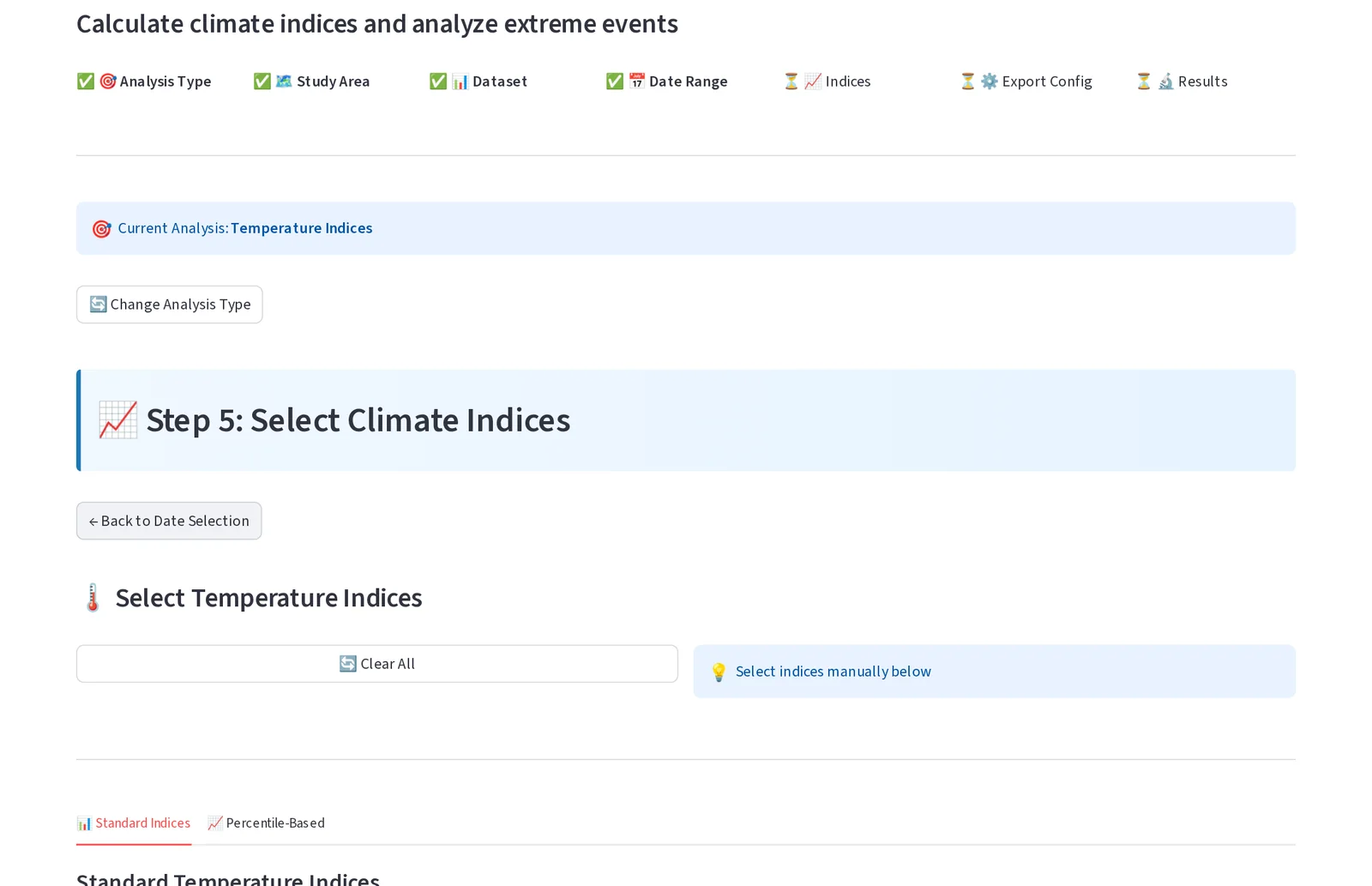Viewport: 1372px width, 886px height.
Task: Click the hourglass icon beside Export Config
Action: (968, 81)
